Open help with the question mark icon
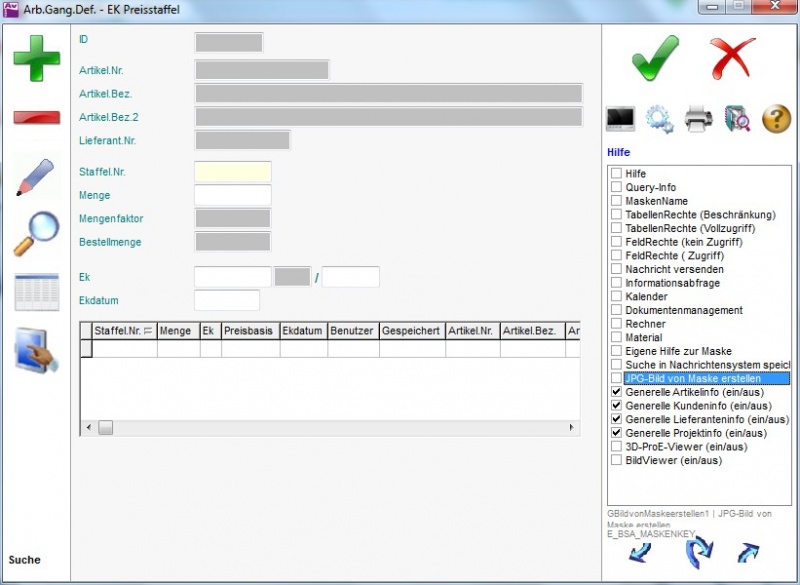 (776, 119)
